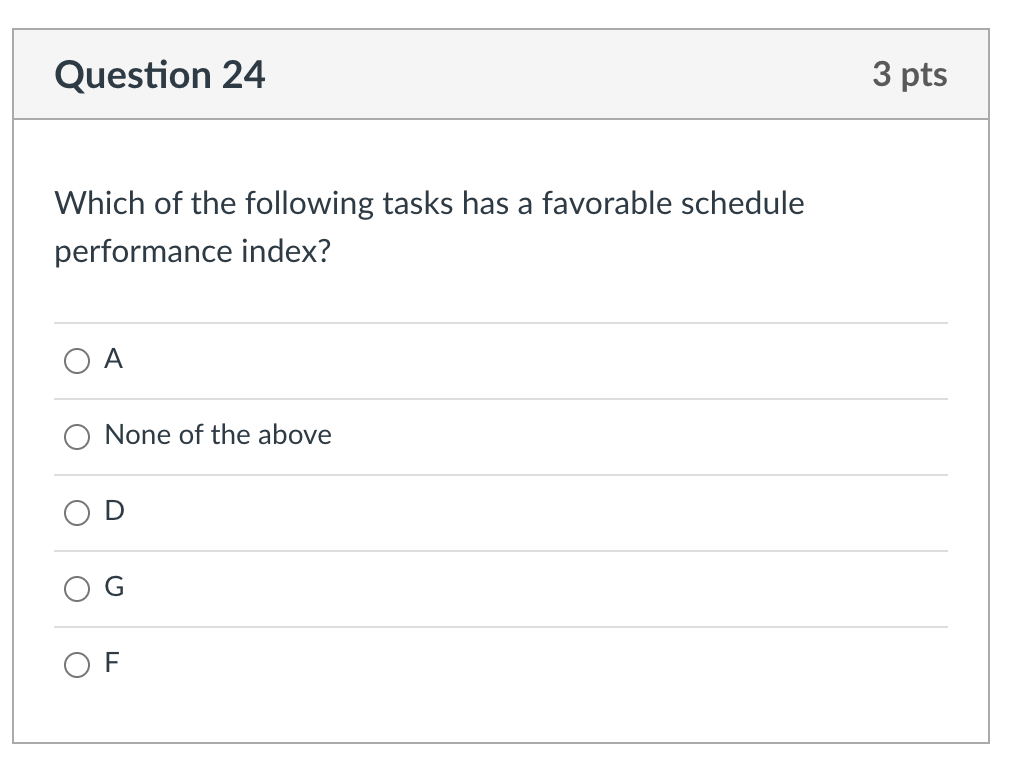Click the question header bar
This screenshot has width=1018, height=784.
click(500, 74)
